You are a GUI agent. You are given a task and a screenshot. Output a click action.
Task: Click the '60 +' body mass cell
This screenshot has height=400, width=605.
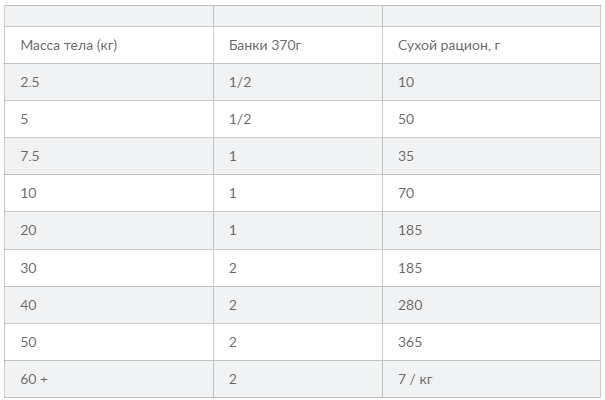click(109, 379)
